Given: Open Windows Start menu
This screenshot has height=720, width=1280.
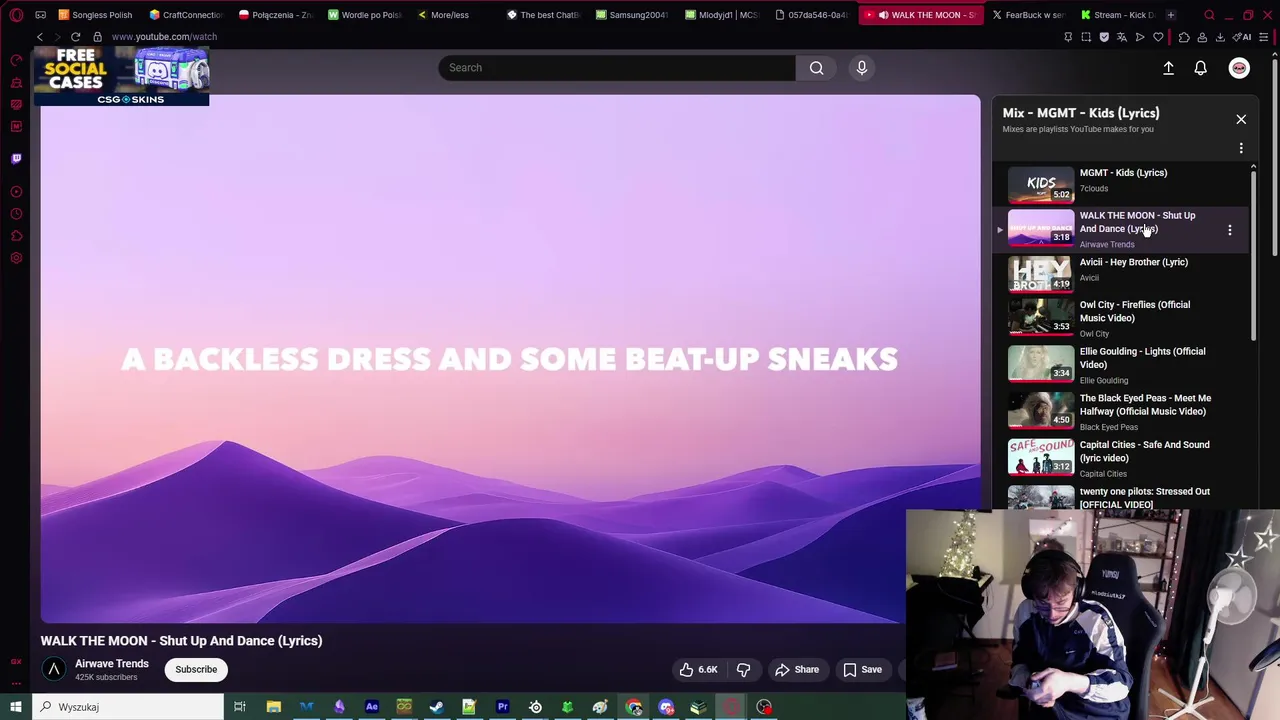Looking at the screenshot, I should click(16, 707).
